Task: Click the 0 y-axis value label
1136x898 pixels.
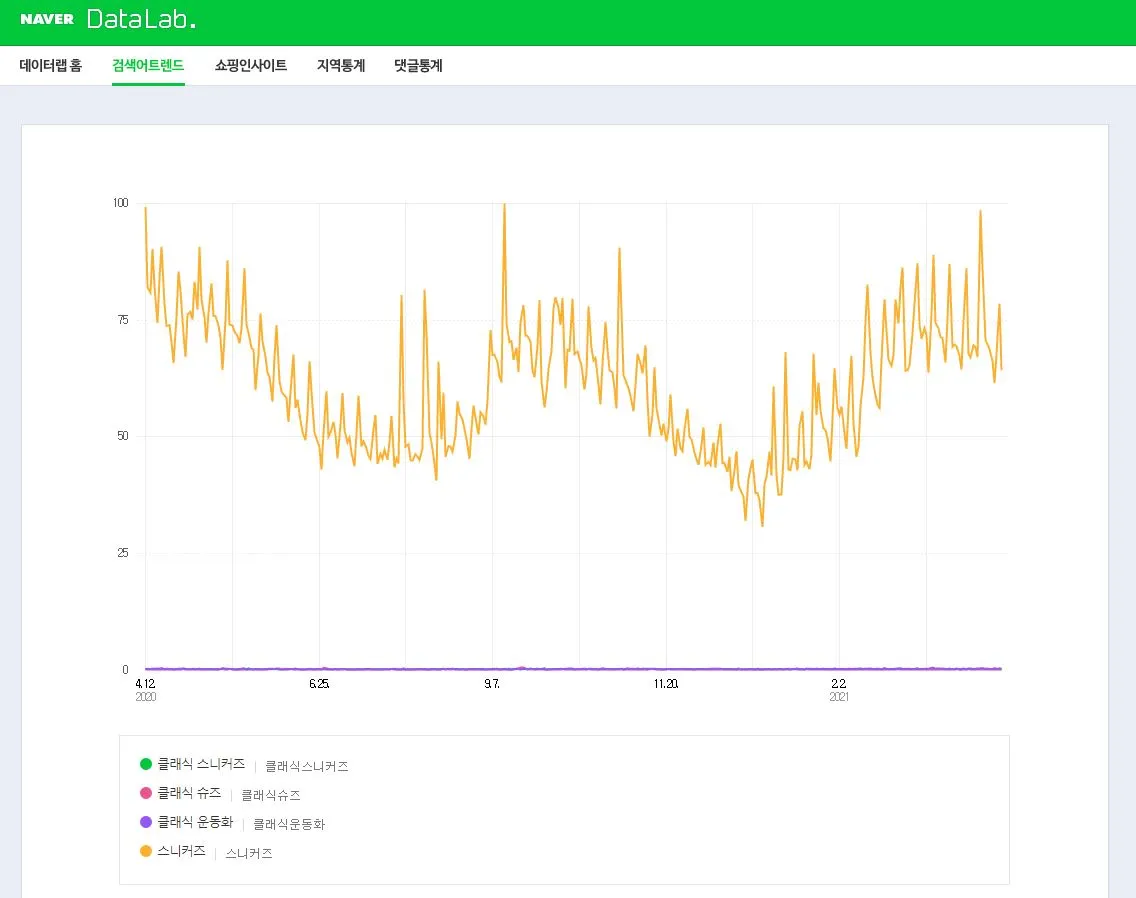Action: click(125, 670)
